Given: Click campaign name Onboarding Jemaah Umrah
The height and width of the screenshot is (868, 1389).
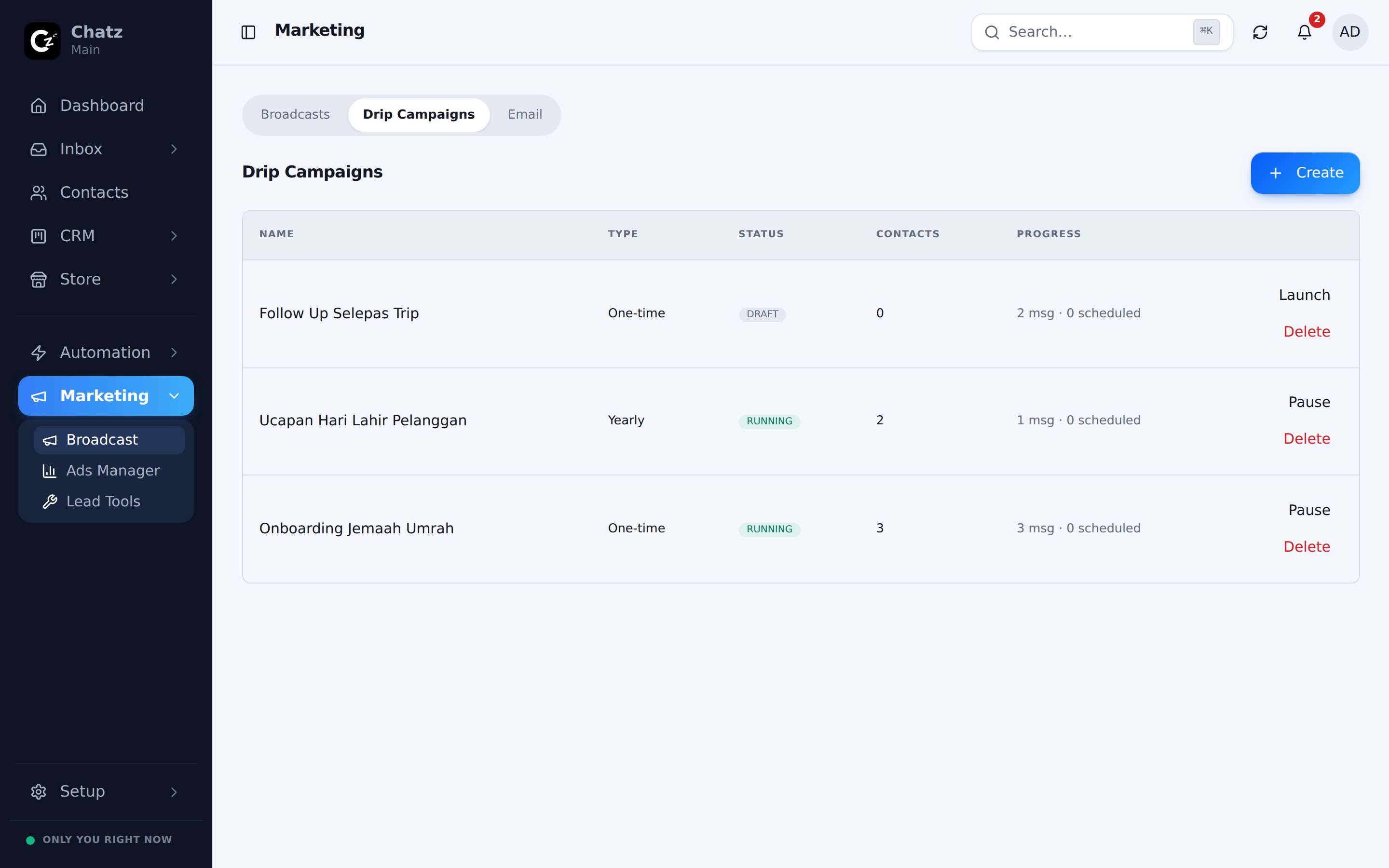Looking at the screenshot, I should (x=356, y=529).
